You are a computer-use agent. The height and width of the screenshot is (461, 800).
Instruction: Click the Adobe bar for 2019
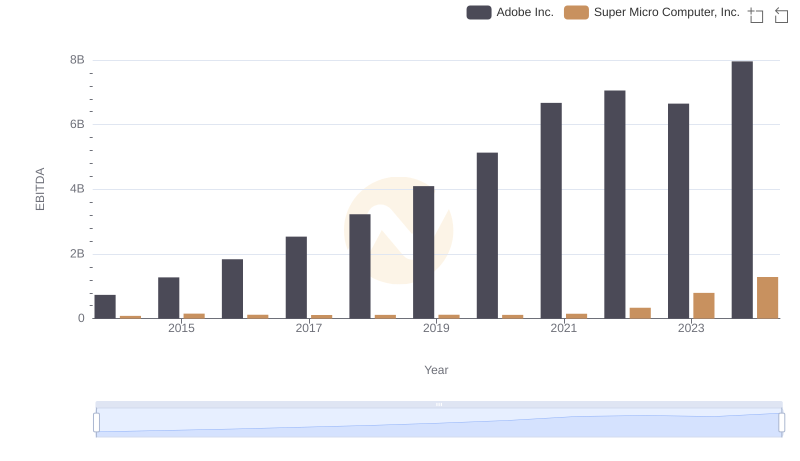pyautogui.click(x=423, y=252)
